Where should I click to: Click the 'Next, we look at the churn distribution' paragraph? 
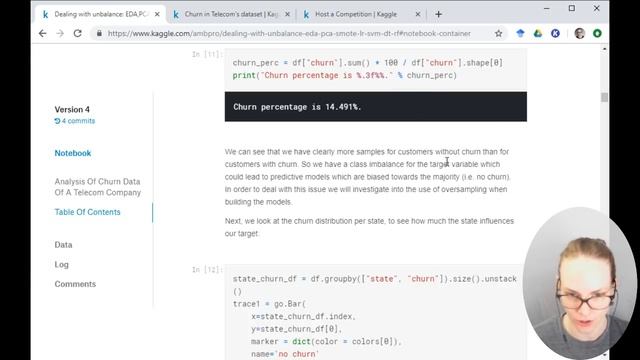369,227
